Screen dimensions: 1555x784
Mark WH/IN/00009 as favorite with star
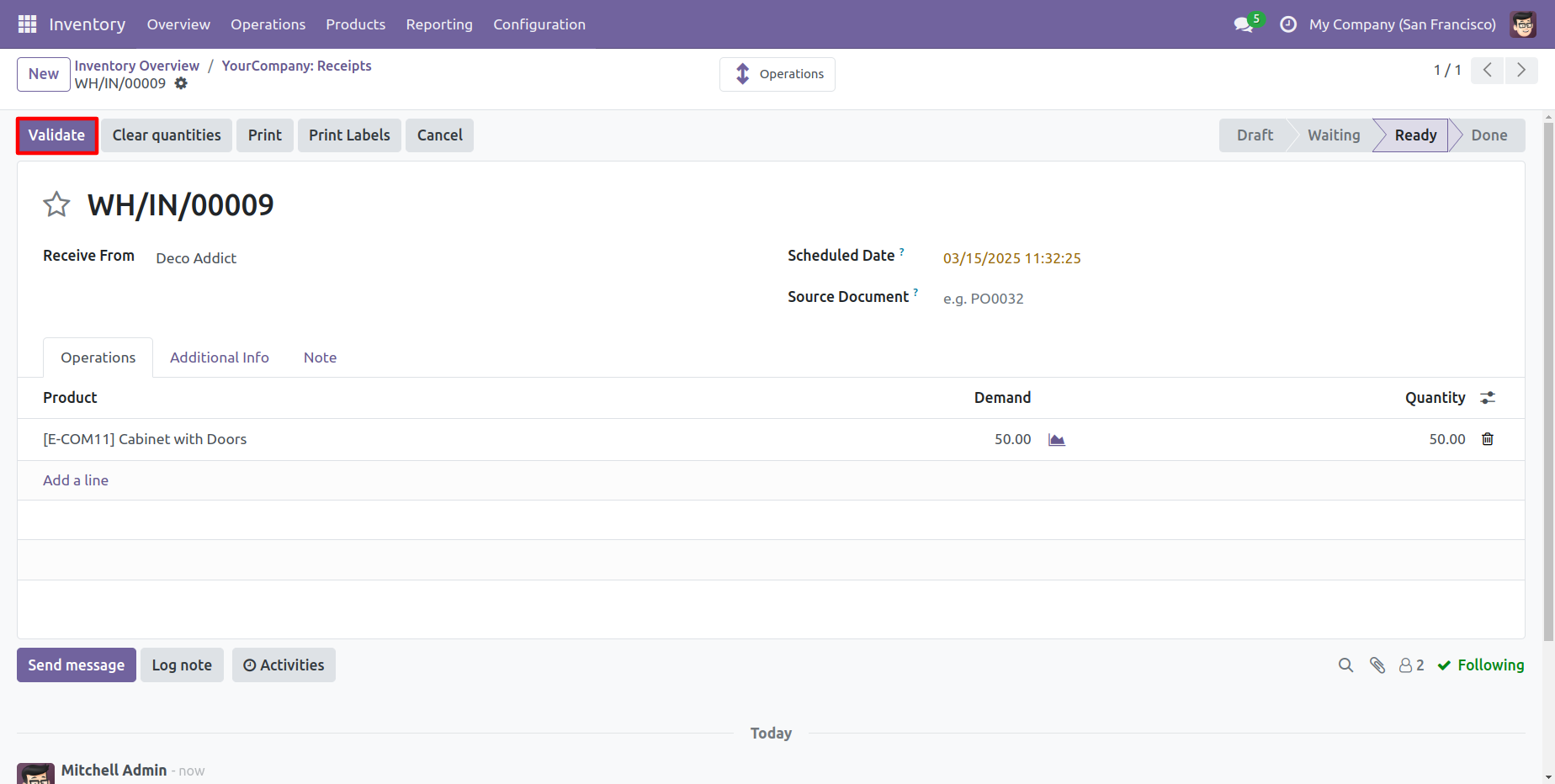56,204
